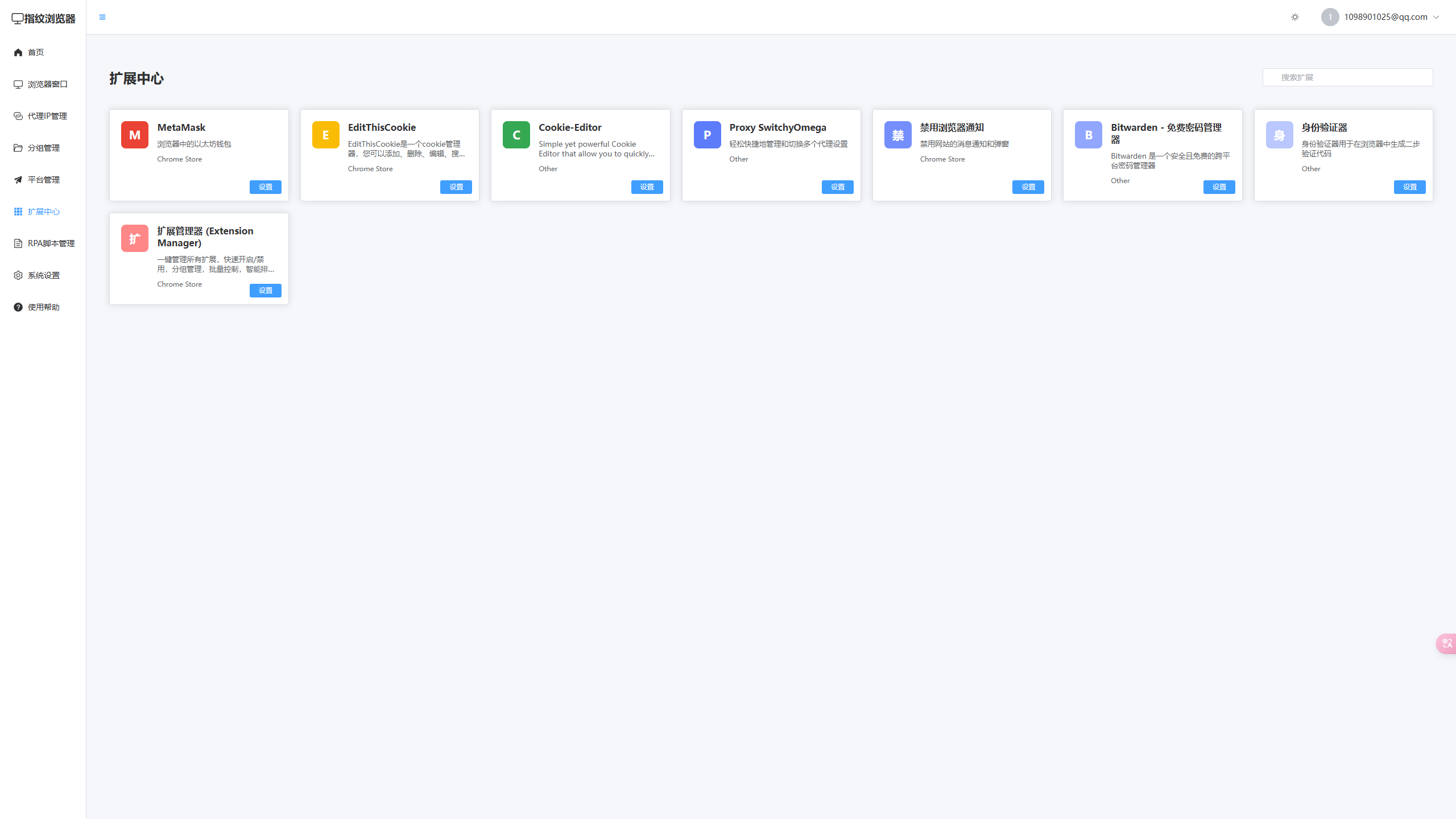Open 系统设置 from the sidebar

[x=43, y=275]
